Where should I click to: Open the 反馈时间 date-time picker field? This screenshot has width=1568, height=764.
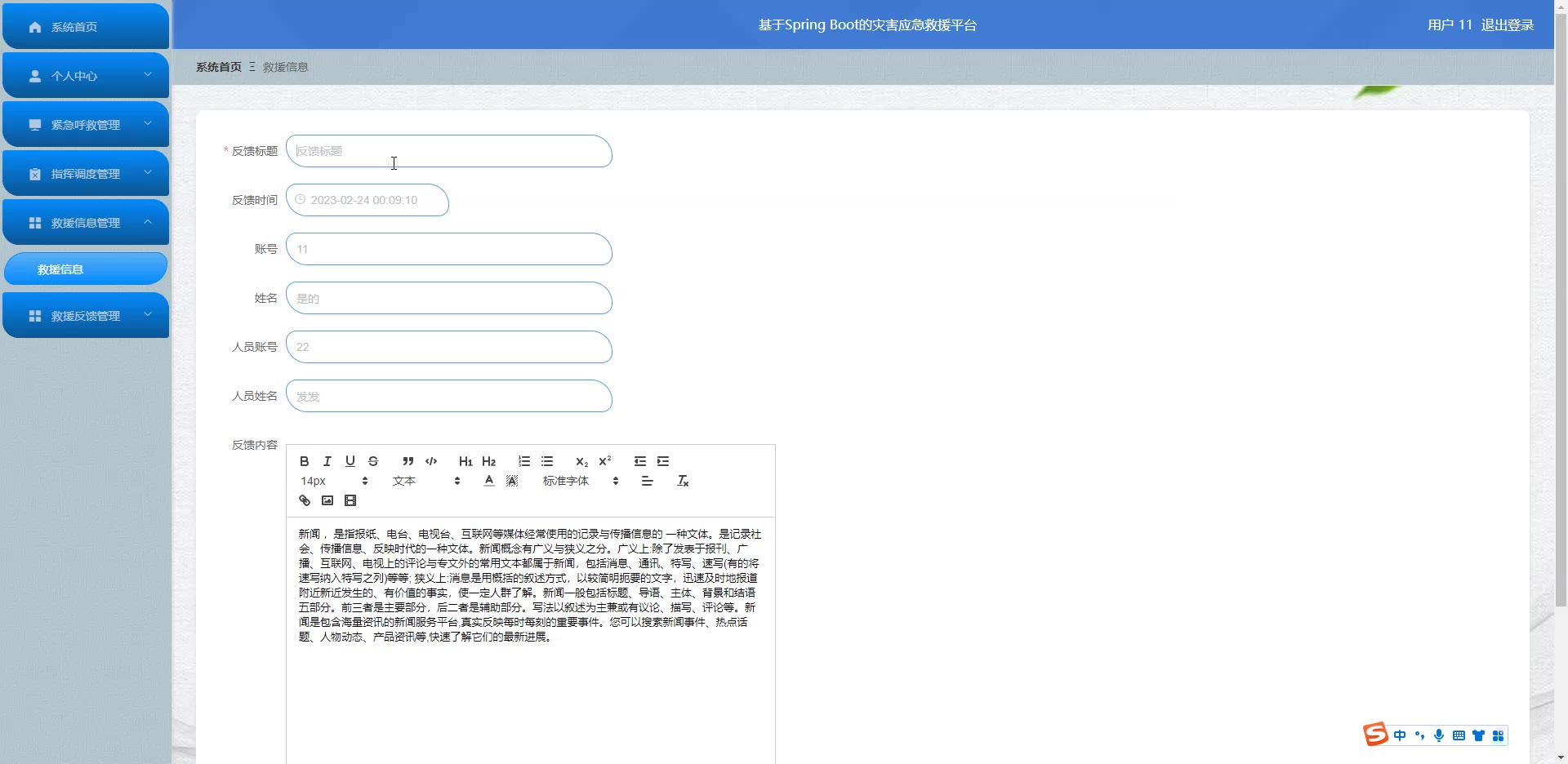click(367, 200)
